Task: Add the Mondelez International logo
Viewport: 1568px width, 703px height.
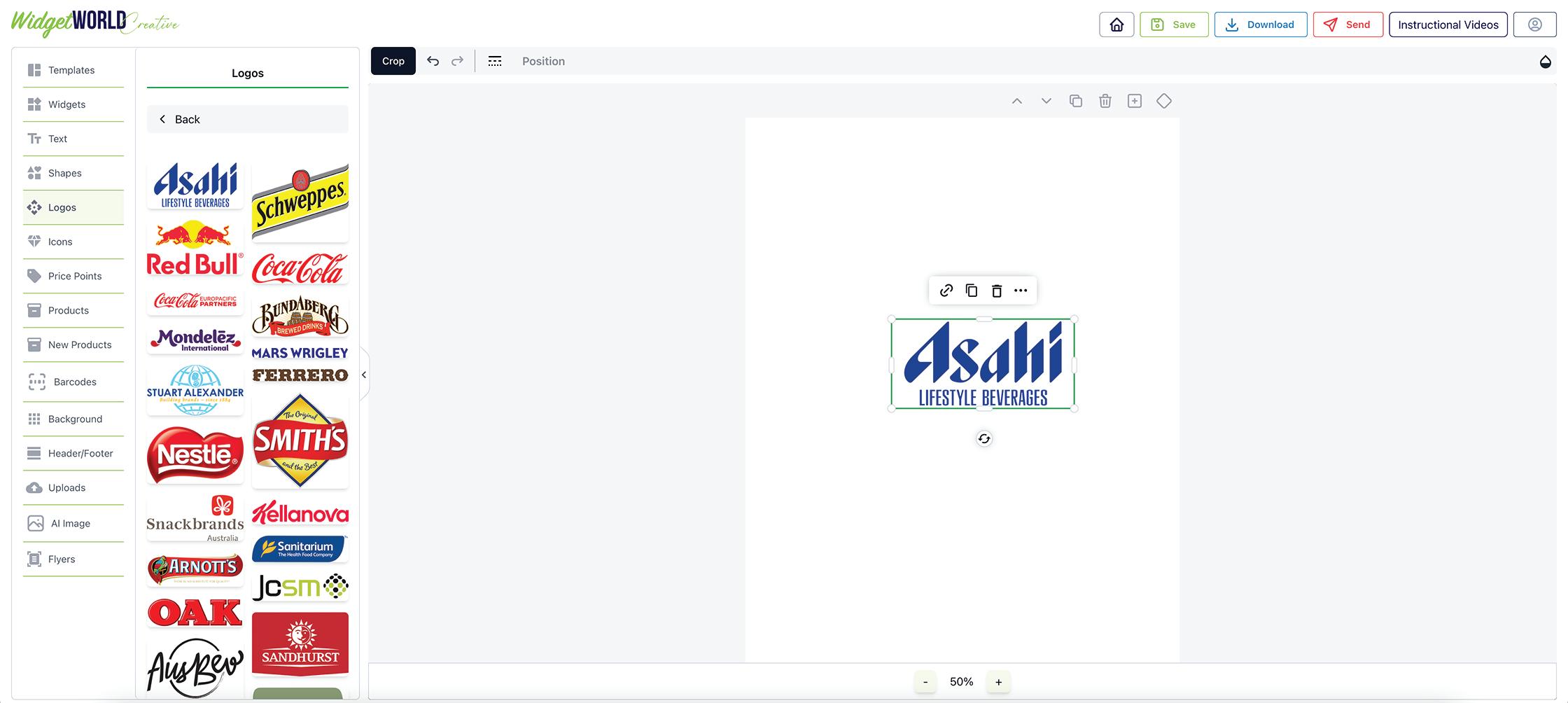Action: [195, 340]
